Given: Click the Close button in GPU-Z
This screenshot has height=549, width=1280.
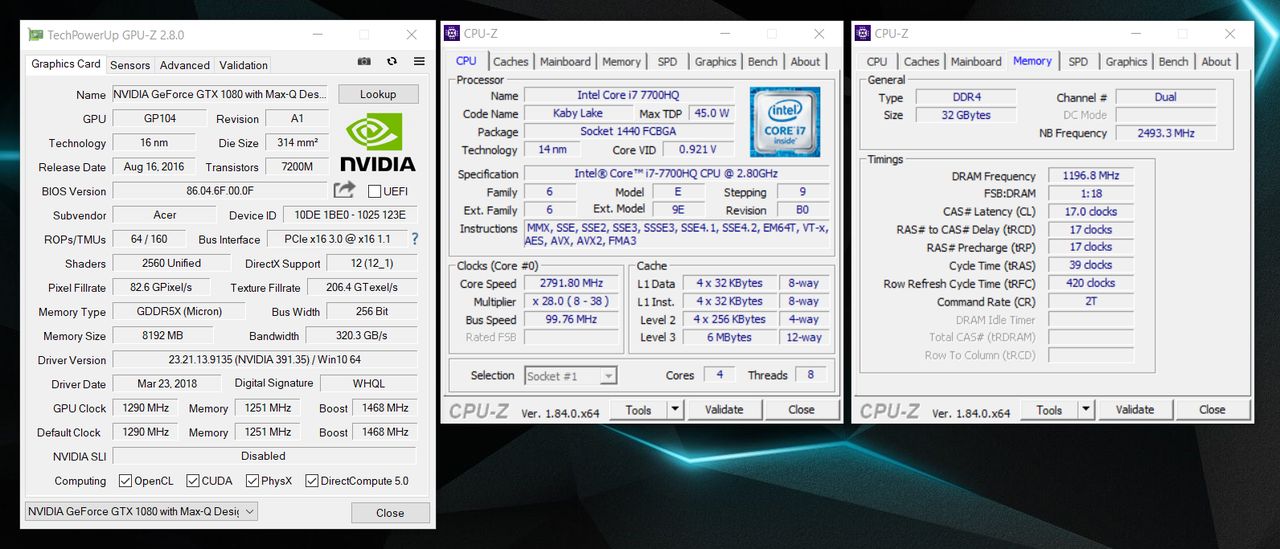Looking at the screenshot, I should click(390, 513).
